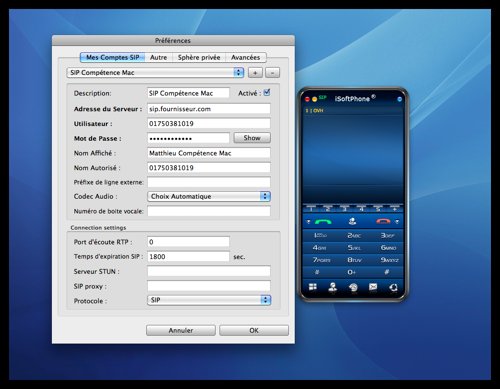Expand arrow right of red hang-up button
The height and width of the screenshot is (389, 500).
[x=397, y=222]
